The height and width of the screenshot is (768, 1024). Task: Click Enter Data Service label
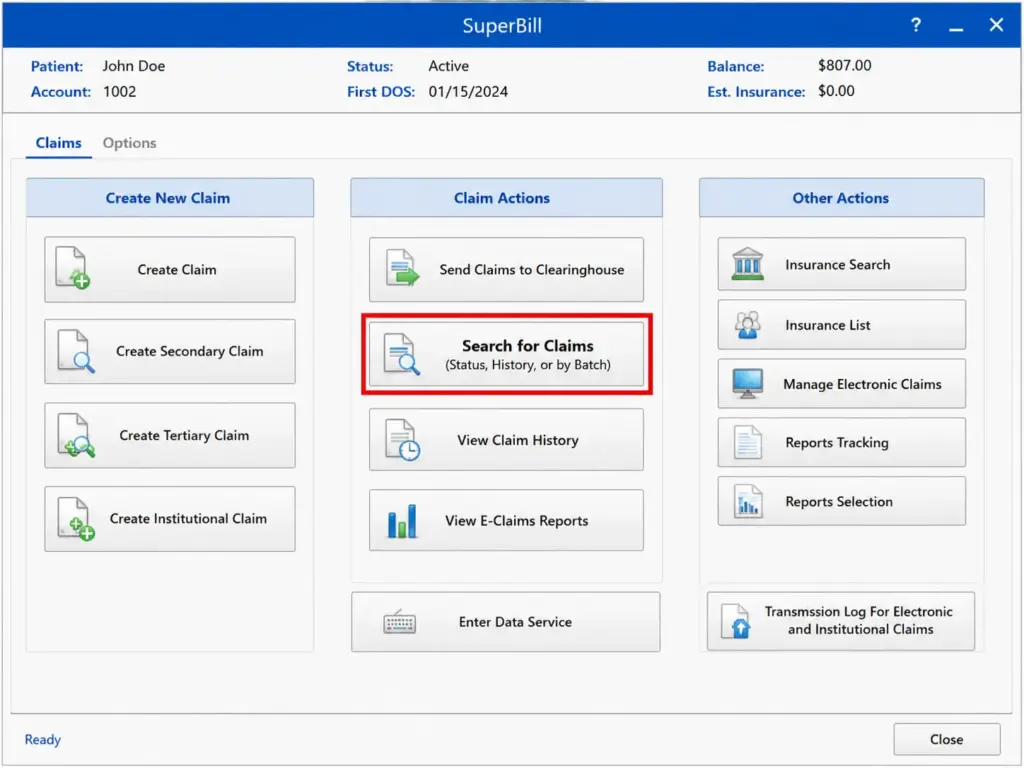coord(515,622)
